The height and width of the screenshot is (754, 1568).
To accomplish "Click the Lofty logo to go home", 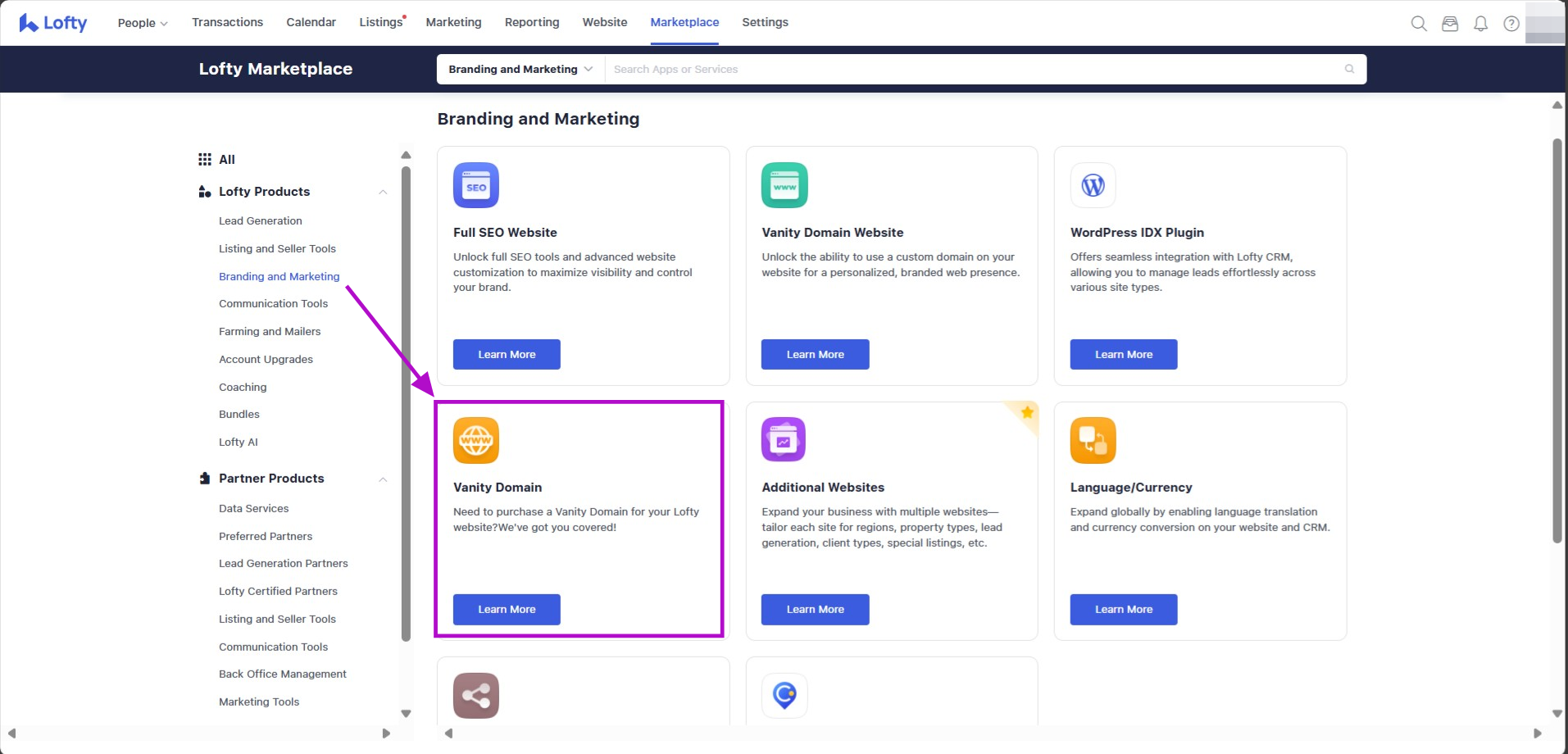I will pyautogui.click(x=53, y=23).
